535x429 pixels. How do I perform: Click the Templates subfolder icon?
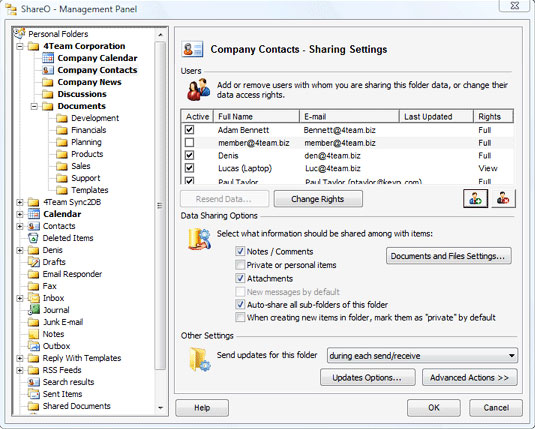point(62,190)
